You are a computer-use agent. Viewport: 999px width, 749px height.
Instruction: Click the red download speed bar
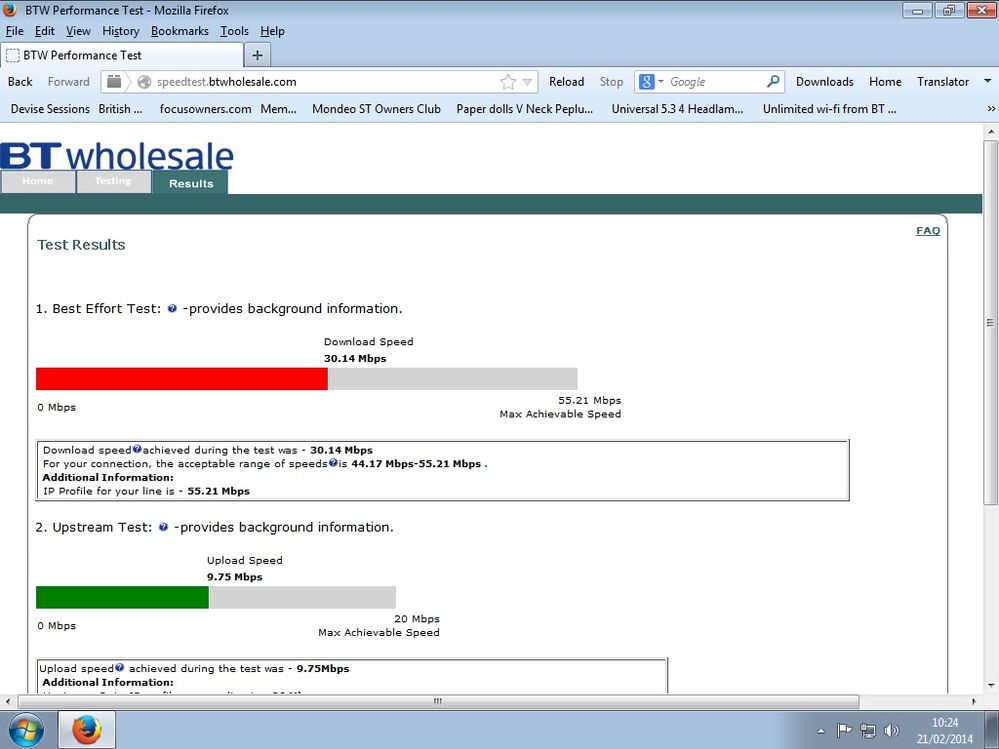(x=182, y=378)
